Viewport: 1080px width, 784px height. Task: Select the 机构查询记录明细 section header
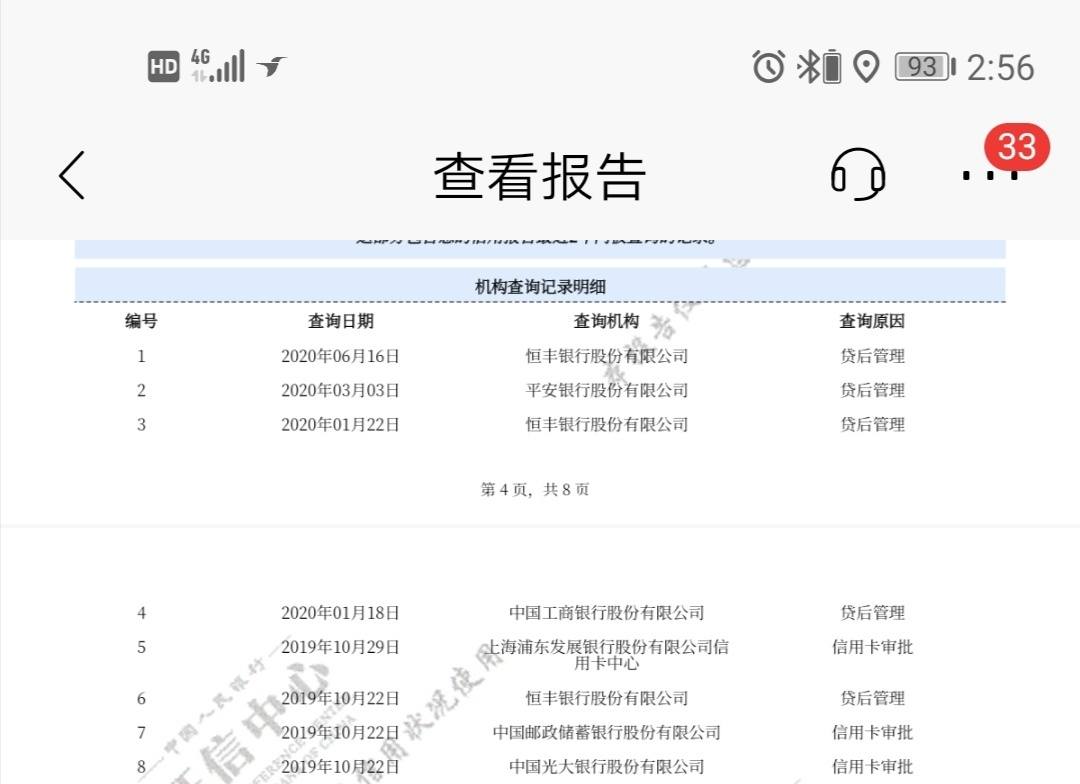(x=540, y=287)
